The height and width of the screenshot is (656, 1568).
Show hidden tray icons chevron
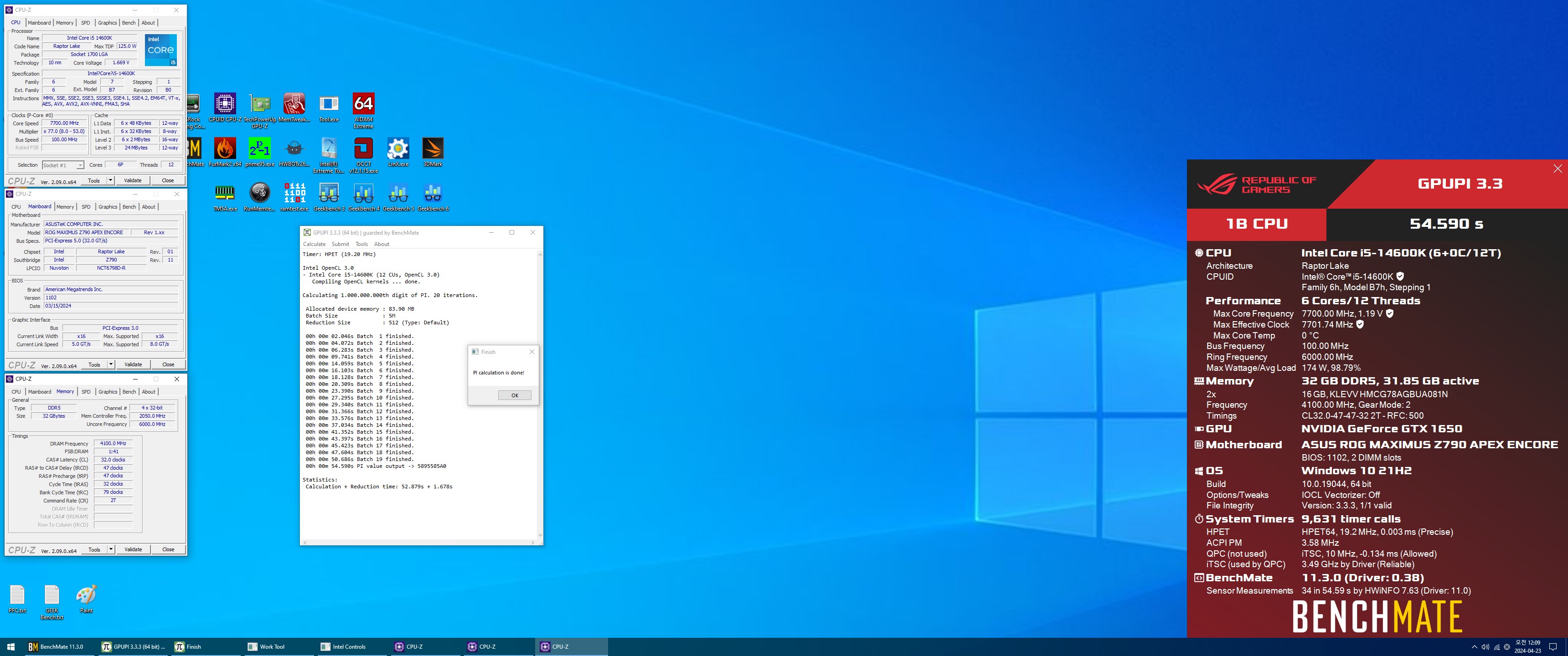coord(1474,647)
